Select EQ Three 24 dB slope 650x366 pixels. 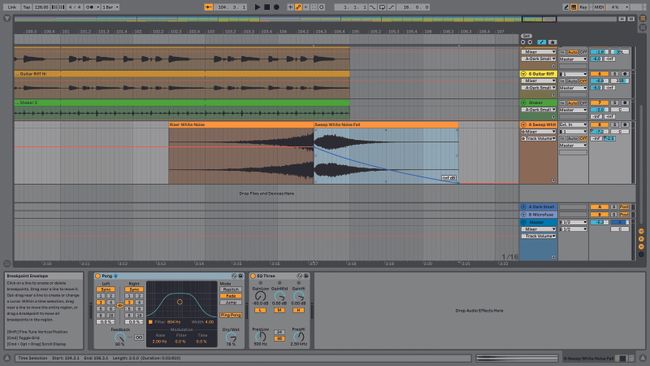click(x=279, y=332)
